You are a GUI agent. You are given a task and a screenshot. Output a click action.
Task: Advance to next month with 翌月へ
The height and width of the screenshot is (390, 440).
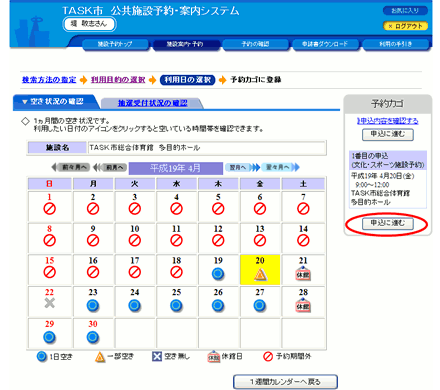[242, 167]
